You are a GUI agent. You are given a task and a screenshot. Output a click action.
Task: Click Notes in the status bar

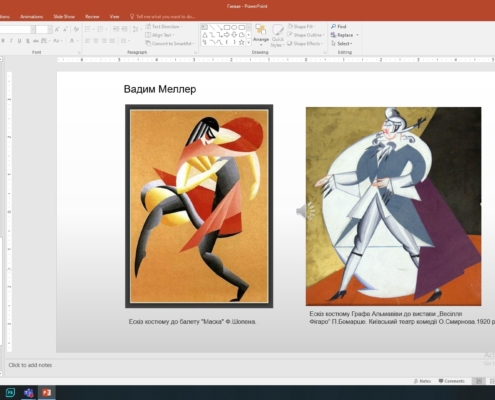(422, 381)
